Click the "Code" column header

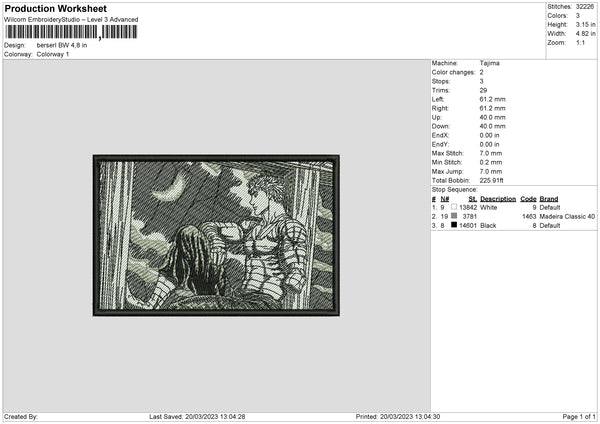[528, 199]
